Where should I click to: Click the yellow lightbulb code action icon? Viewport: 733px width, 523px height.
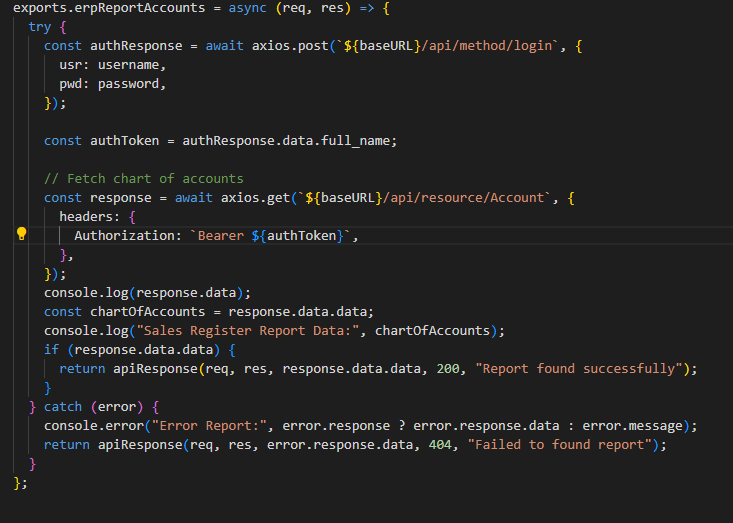22,234
